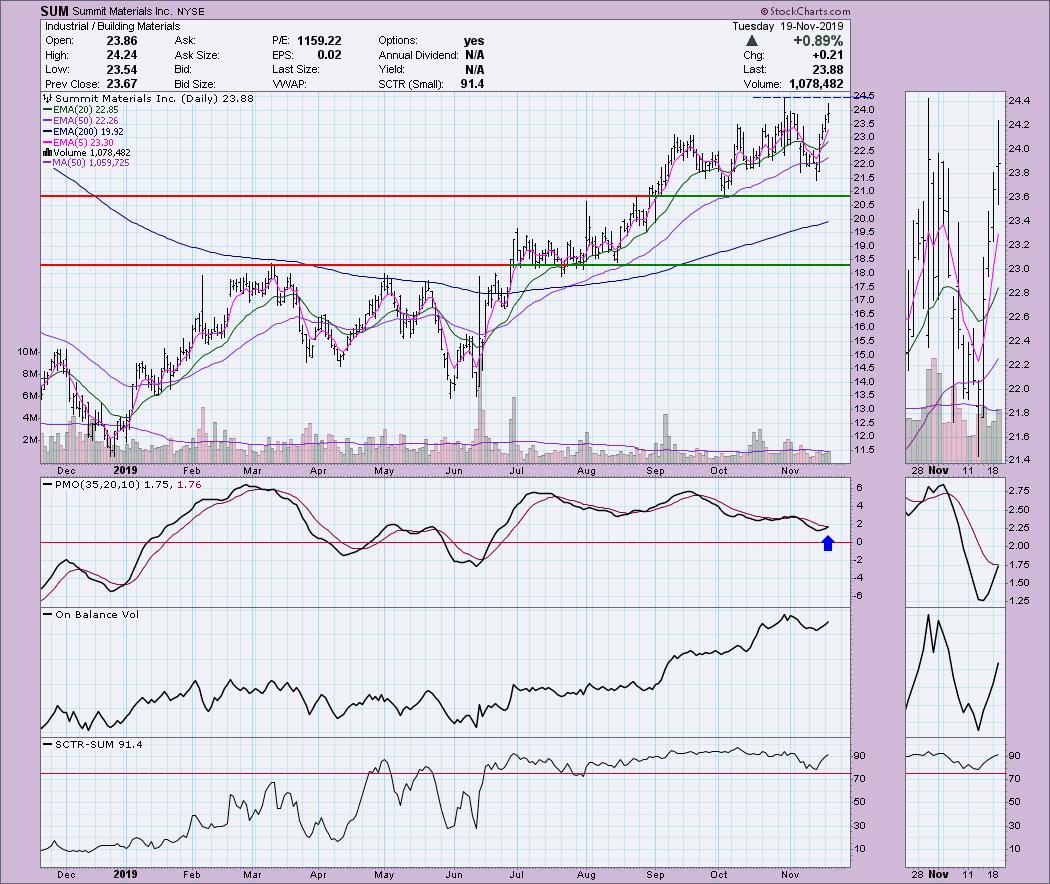Click the PMO(35,20,10) indicator label
The height and width of the screenshot is (884, 1050).
[122, 484]
